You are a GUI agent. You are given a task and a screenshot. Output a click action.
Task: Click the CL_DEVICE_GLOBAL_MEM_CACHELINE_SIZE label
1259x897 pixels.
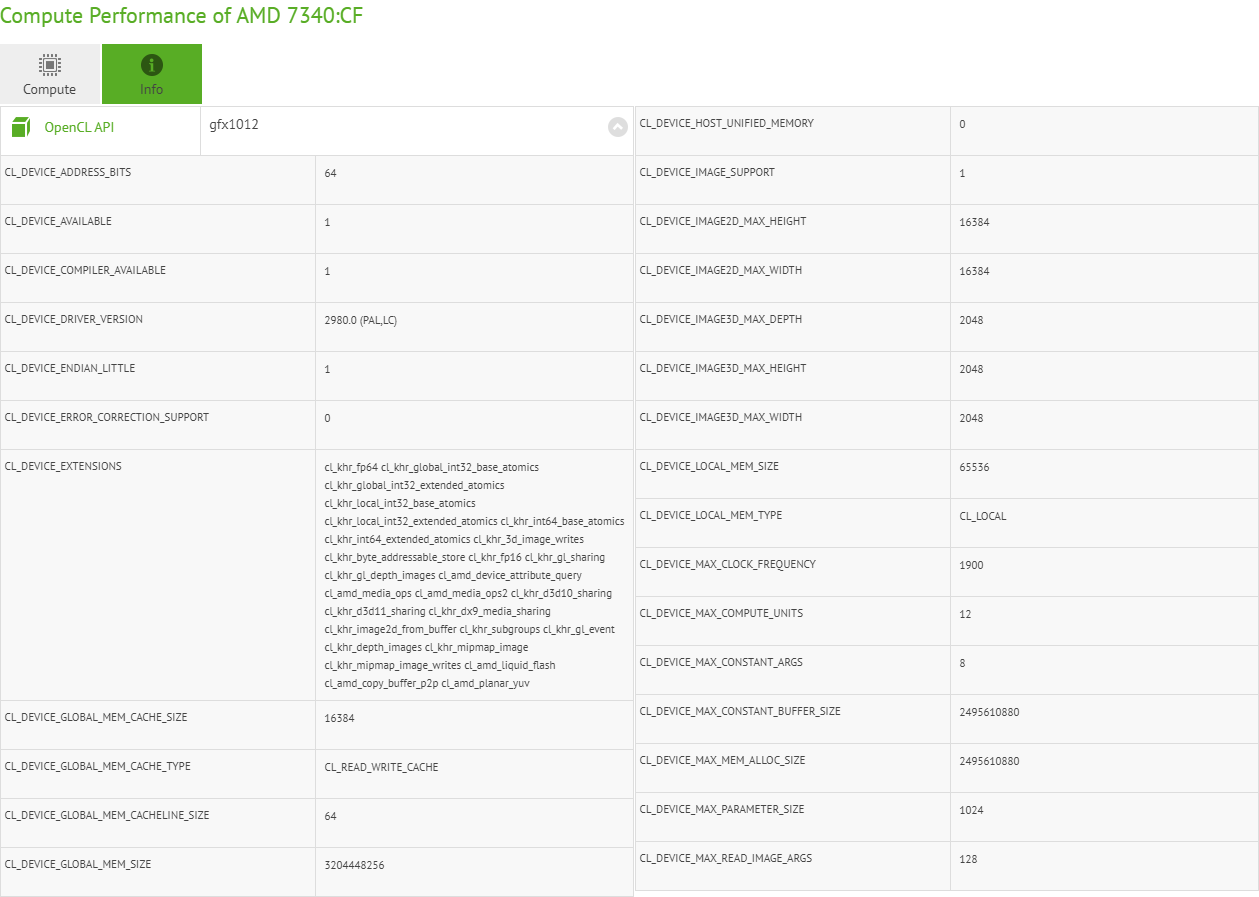pos(107,815)
